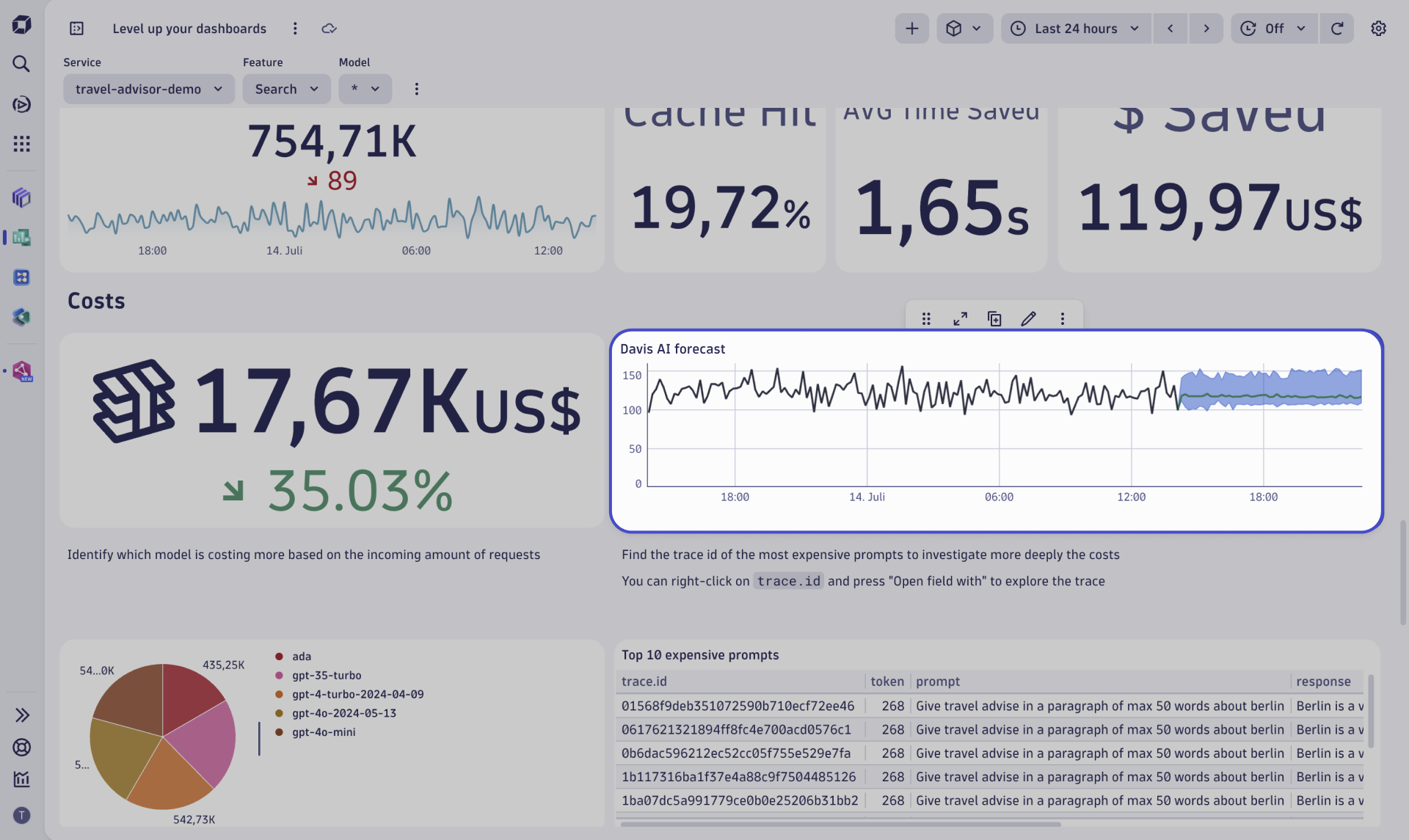
Task: Expand the Davis AI forecast tile to fullscreen
Action: point(960,318)
